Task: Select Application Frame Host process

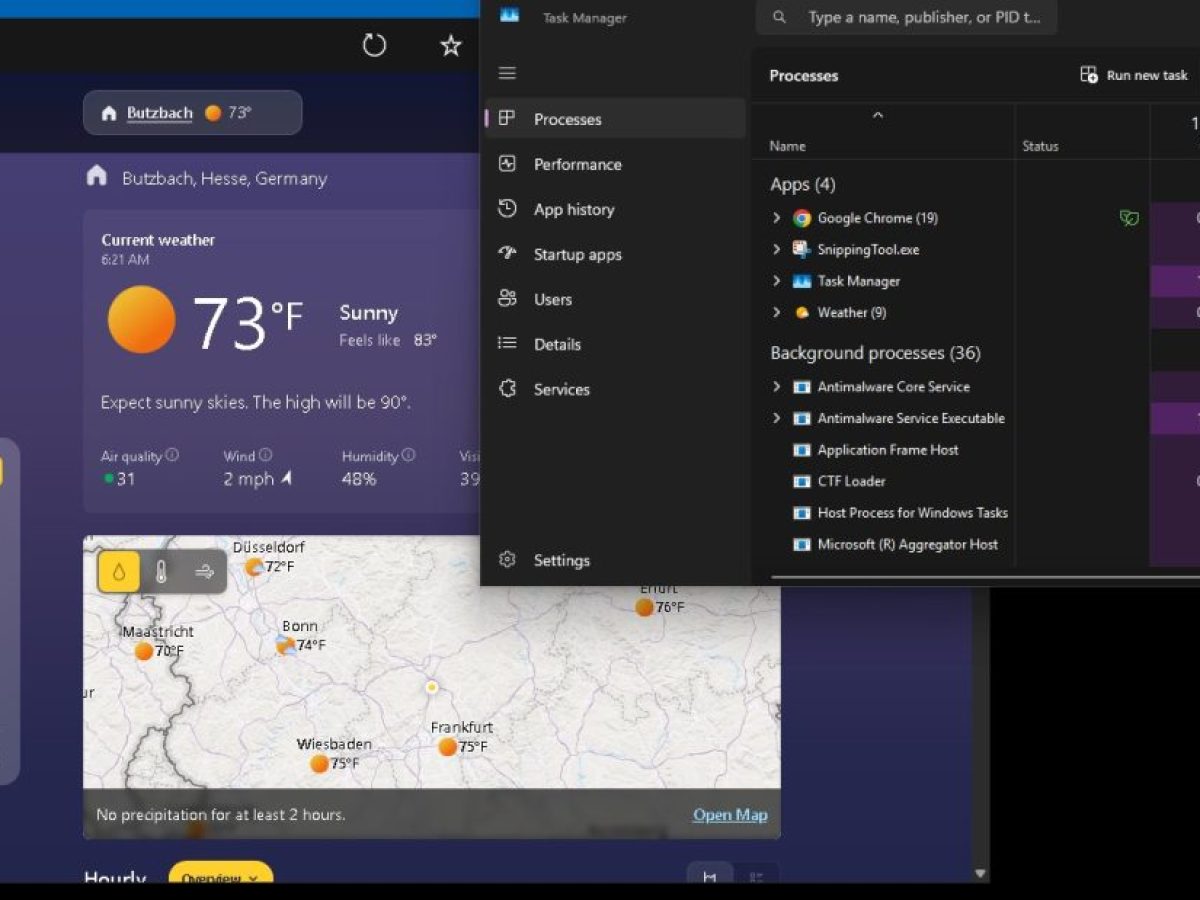Action: tap(888, 450)
